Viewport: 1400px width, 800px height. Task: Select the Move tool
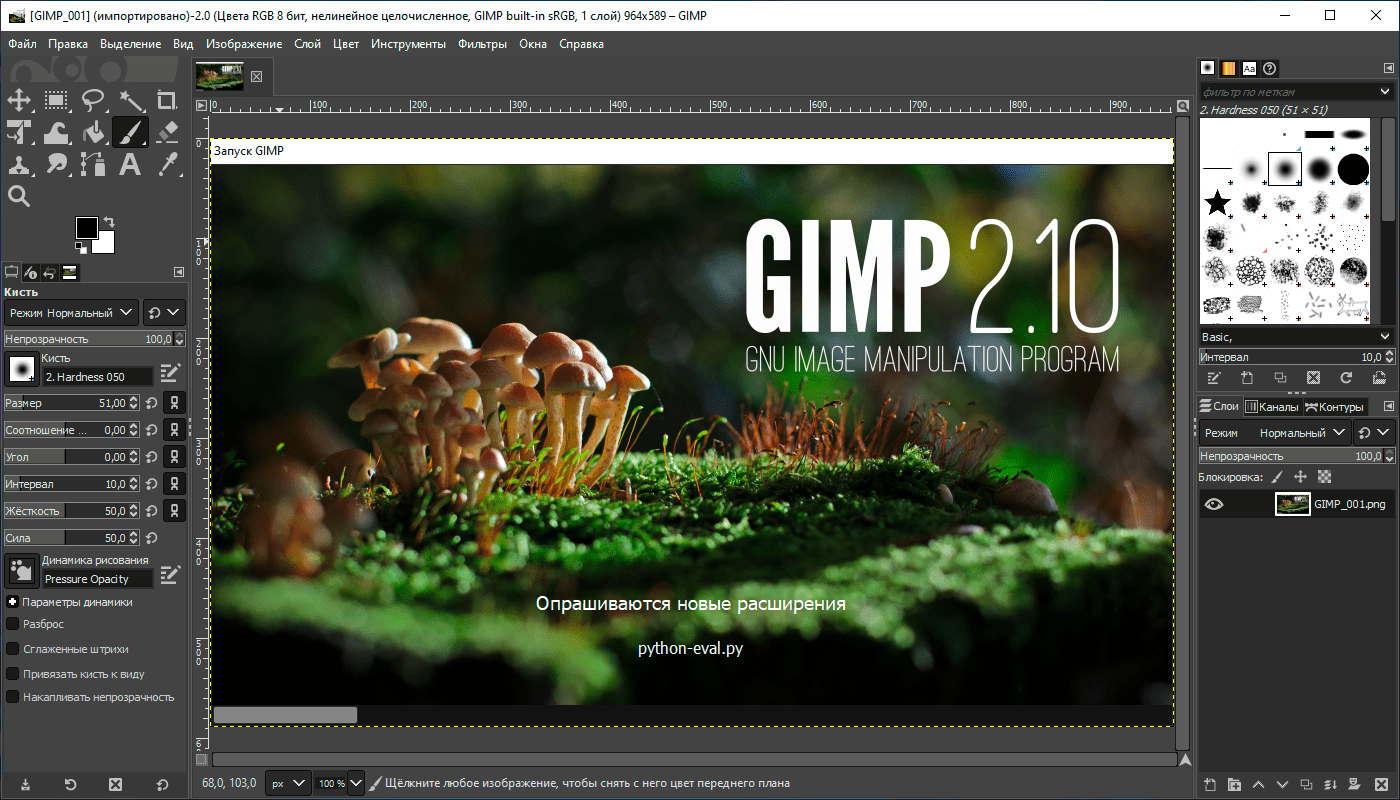19,100
